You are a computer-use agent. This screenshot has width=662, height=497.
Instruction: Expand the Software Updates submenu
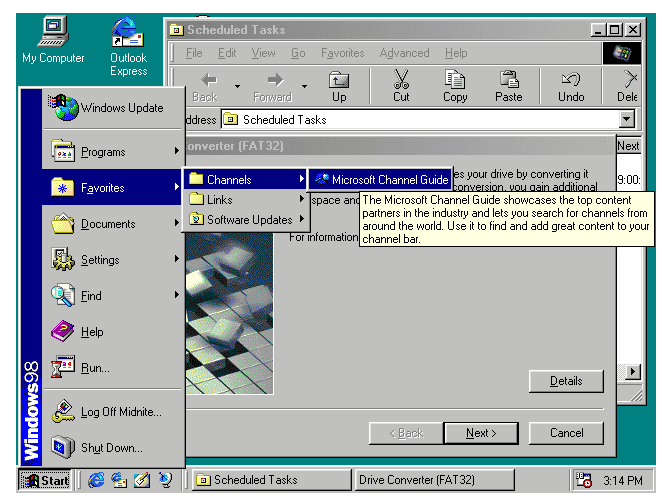[x=245, y=220]
